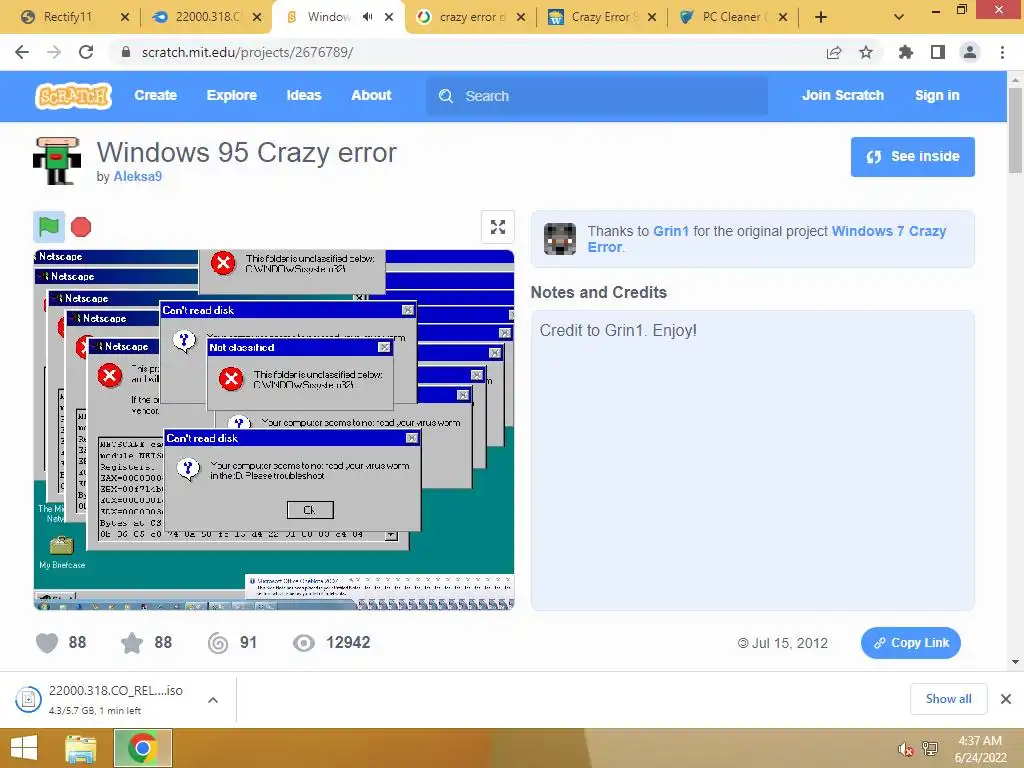Click the Notes and Credits text box

tap(752, 460)
